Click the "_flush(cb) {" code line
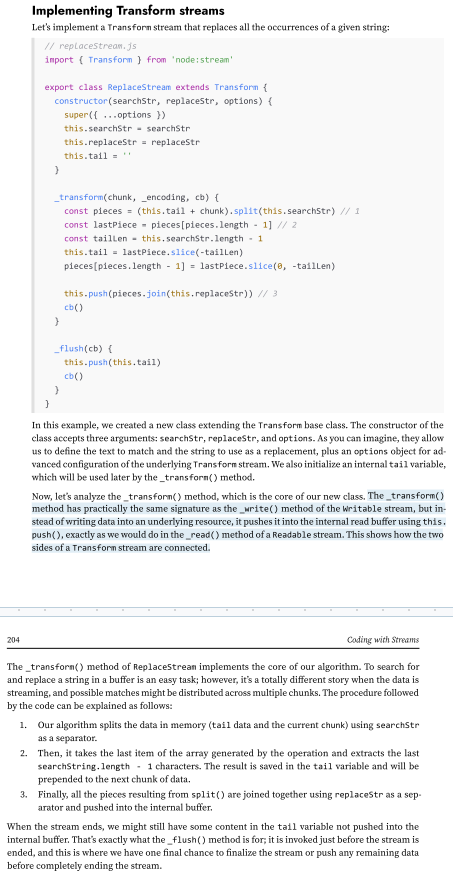Image resolution: width=453 pixels, height=873 pixels. coord(83,349)
